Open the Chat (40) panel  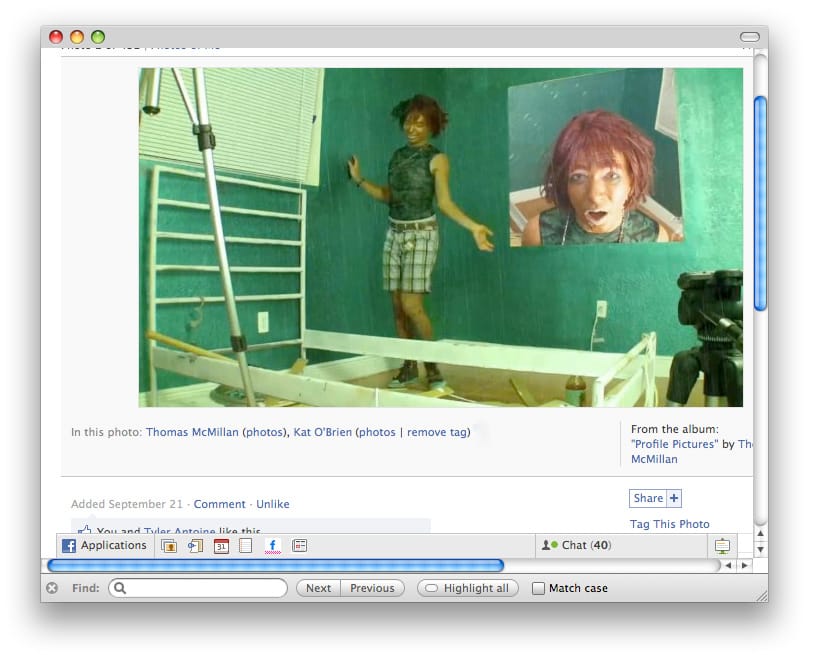coord(576,545)
